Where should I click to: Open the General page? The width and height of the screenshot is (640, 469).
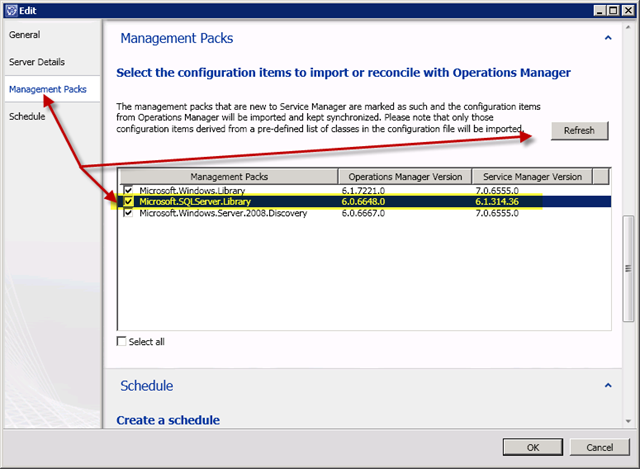coord(24,35)
